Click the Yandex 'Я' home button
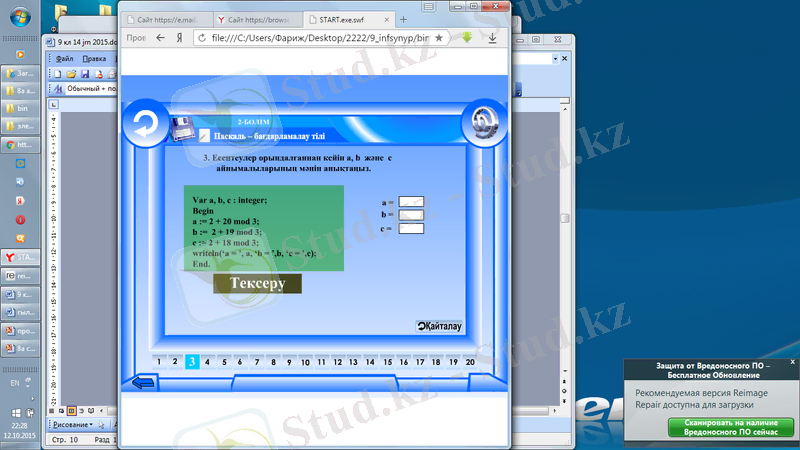Viewport: 800px width, 450px height. (179, 38)
